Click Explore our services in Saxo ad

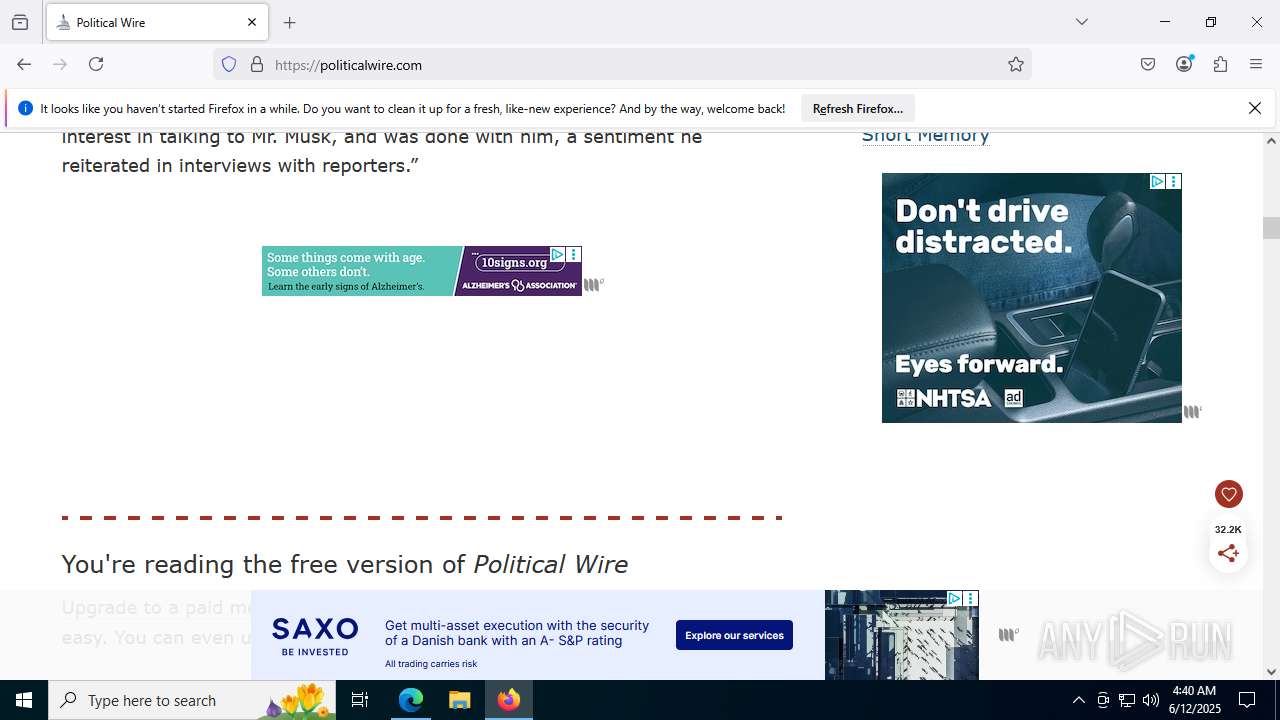734,635
